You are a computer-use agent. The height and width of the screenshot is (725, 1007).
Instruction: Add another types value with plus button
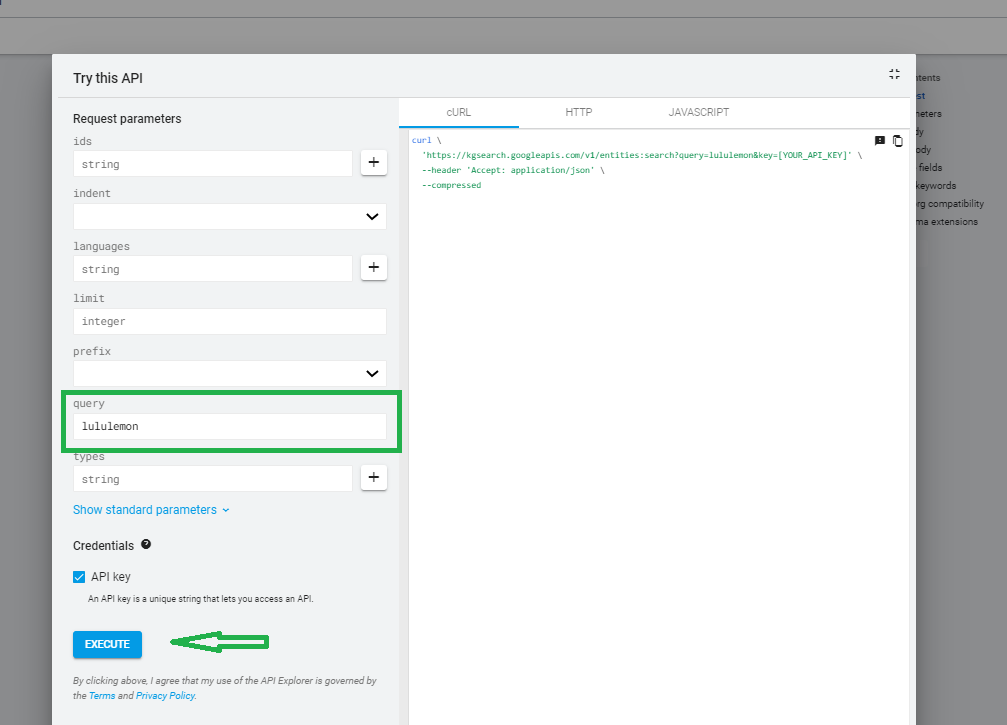coord(374,478)
